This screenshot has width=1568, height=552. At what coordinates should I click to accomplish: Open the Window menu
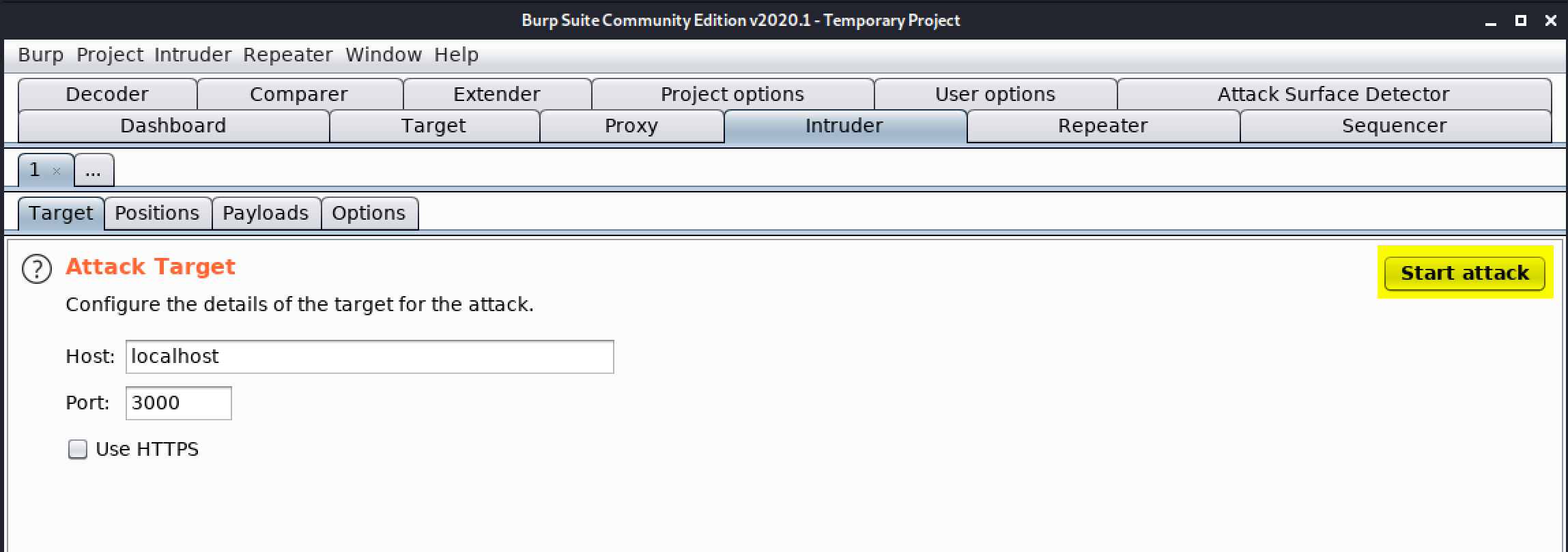coord(384,55)
